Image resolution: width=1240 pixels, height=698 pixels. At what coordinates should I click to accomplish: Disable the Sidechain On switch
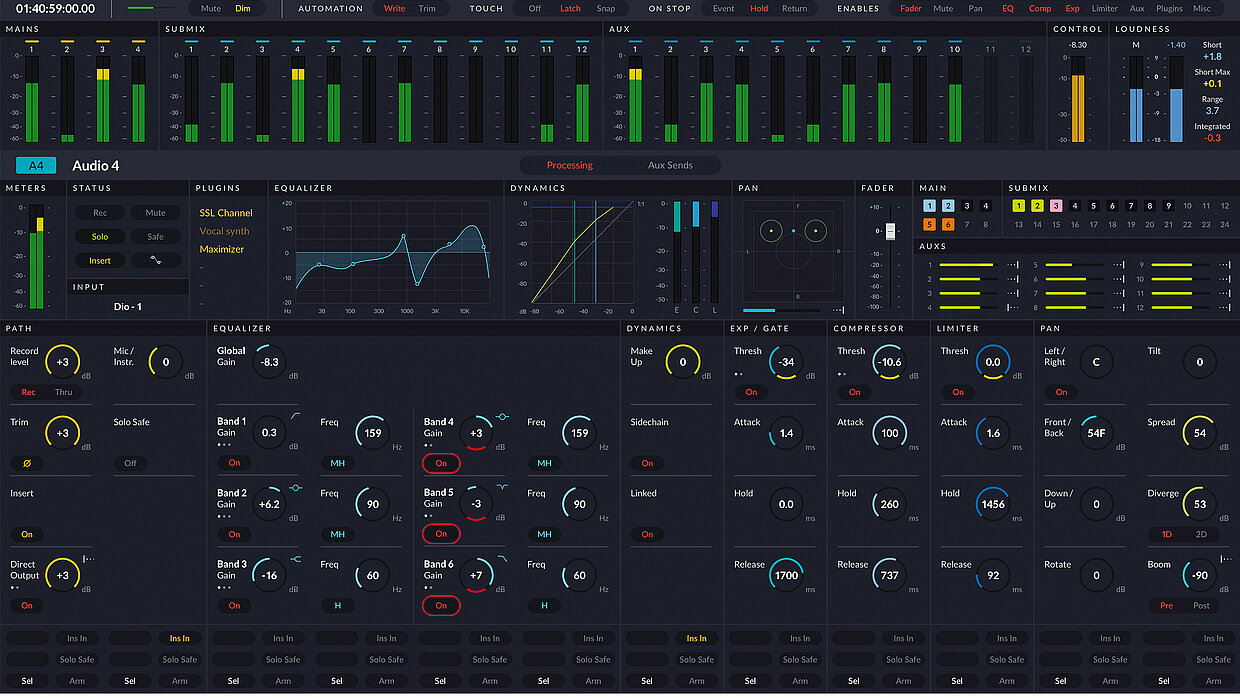(647, 463)
